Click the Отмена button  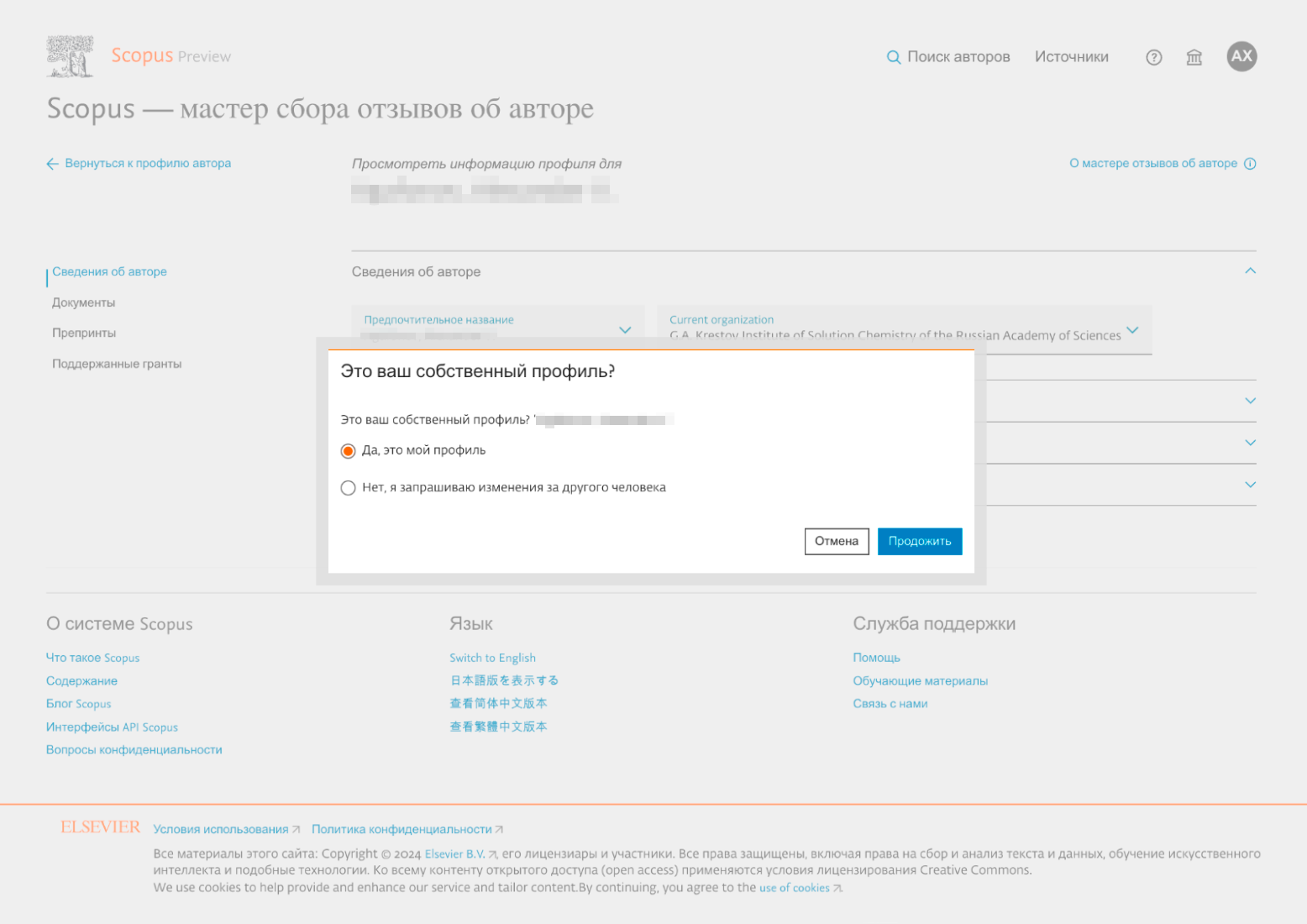click(x=837, y=541)
